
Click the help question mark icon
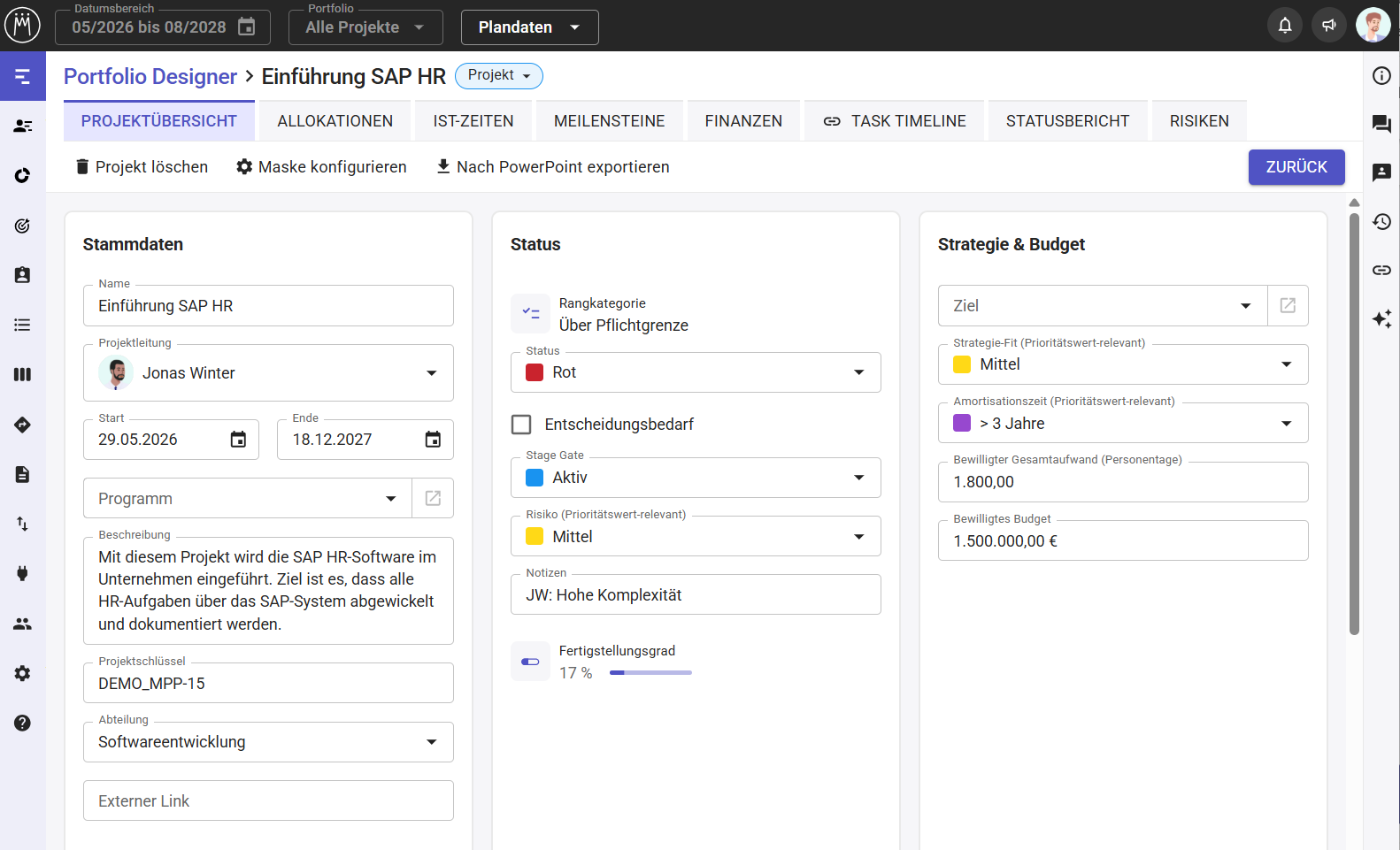tap(23, 723)
